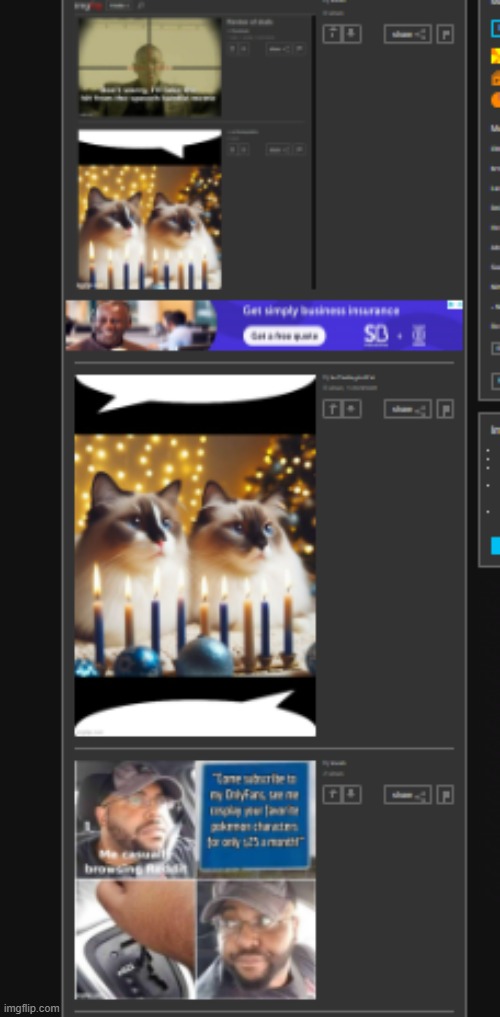This screenshot has width=500, height=1017.
Task: Open the small sniper scope meme thumbnail
Action: click(150, 67)
